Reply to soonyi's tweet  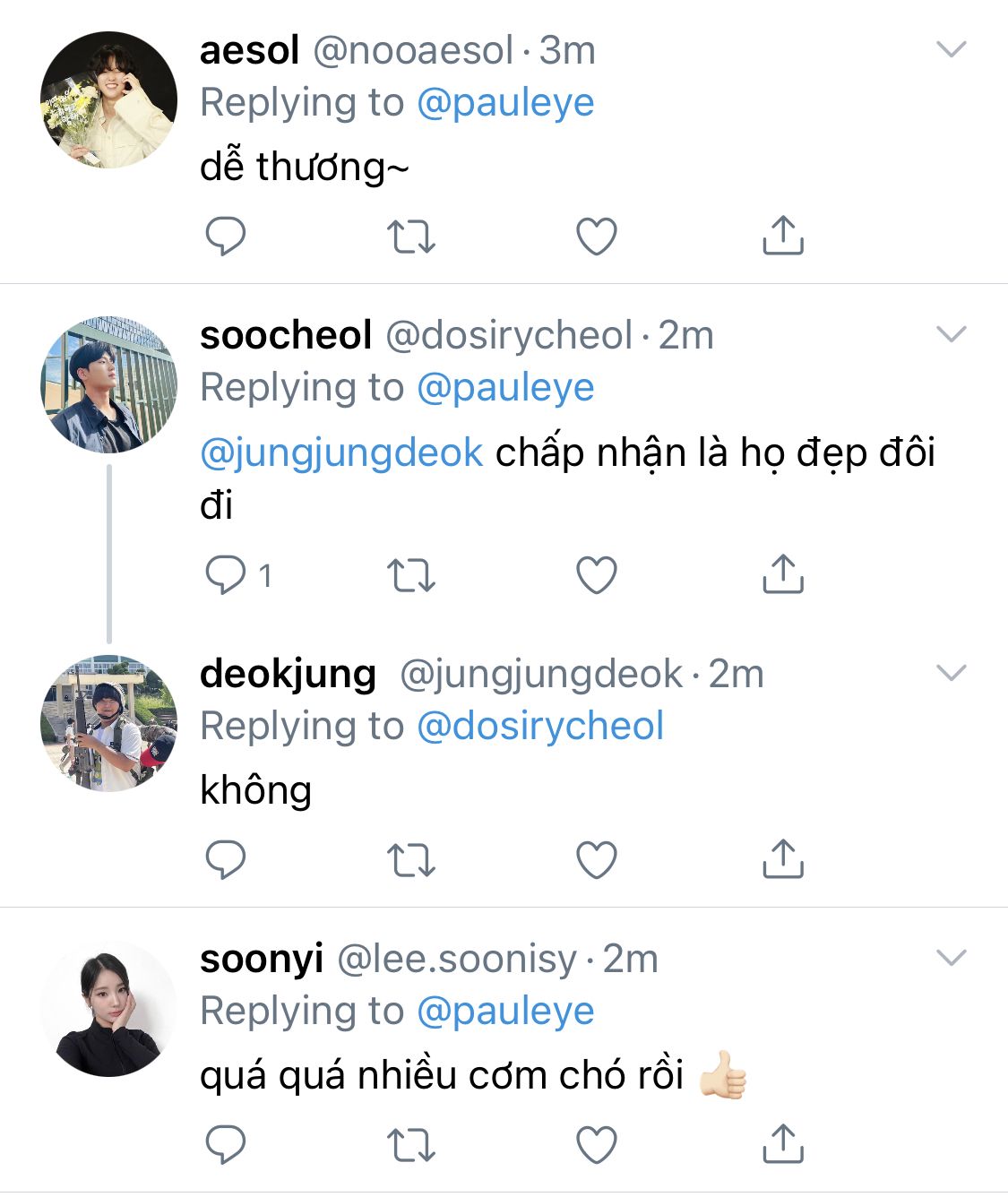point(226,1144)
